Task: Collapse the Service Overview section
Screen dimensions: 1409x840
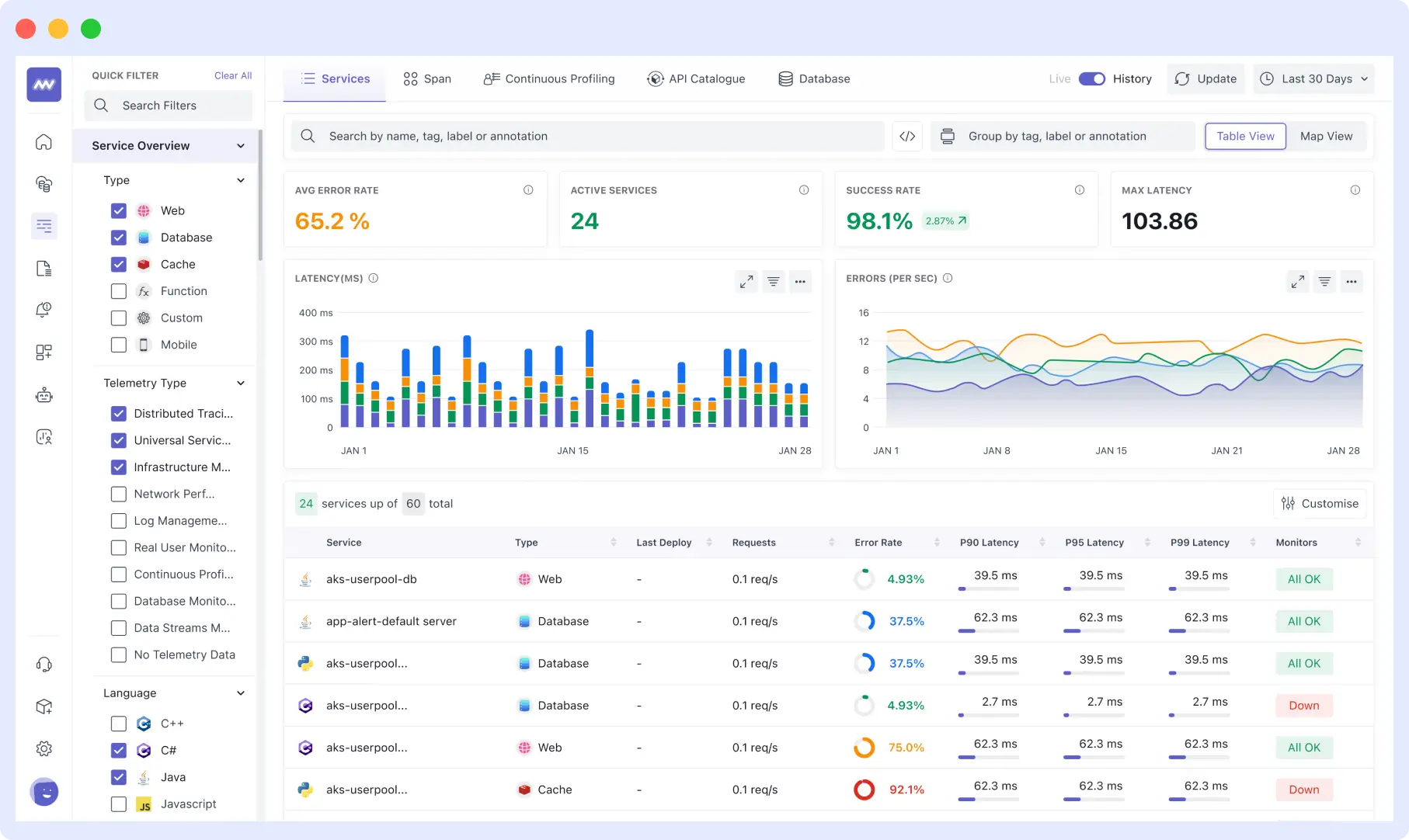Action: coord(241,145)
